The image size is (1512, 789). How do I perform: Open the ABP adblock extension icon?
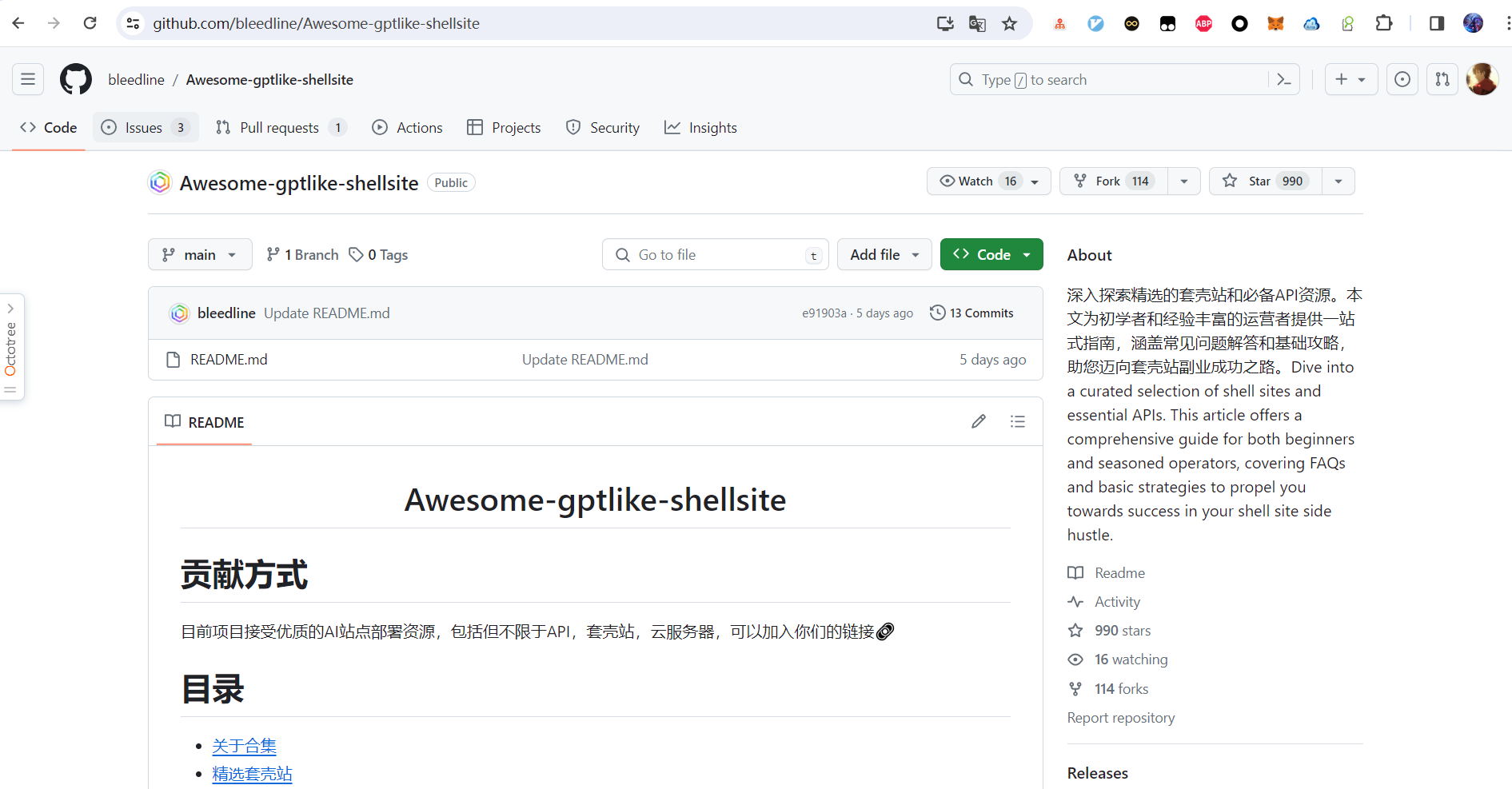click(x=1203, y=23)
